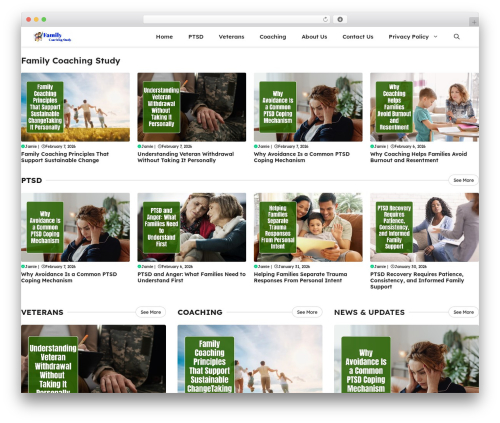Open the Home menu item
Screen dimensions: 500x423
coord(164,37)
